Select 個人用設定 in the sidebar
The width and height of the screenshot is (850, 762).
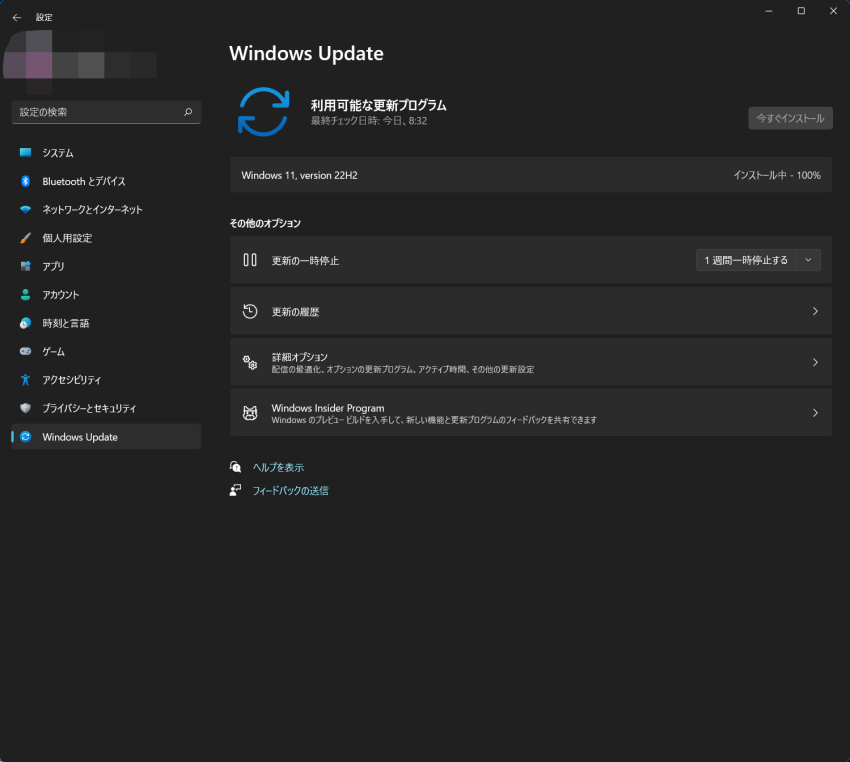pos(106,238)
